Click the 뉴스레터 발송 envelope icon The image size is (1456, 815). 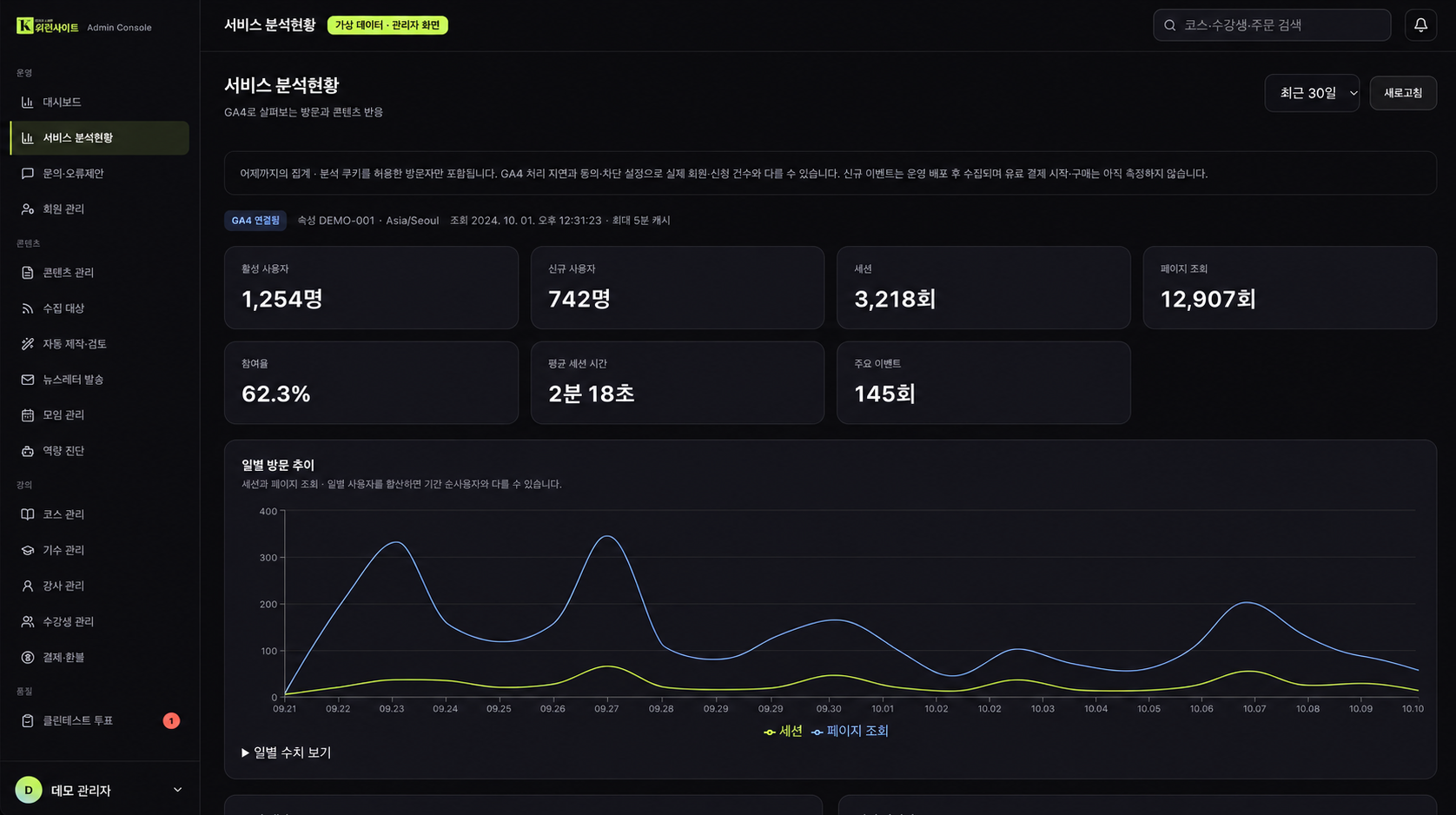click(28, 380)
